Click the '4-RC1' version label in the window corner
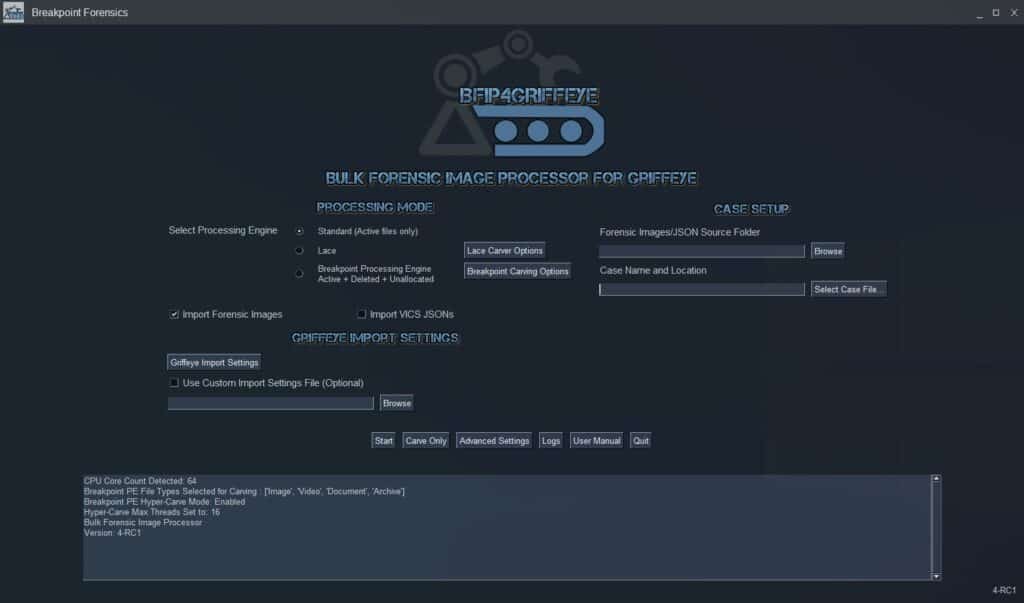1024x603 pixels. pos(1004,591)
